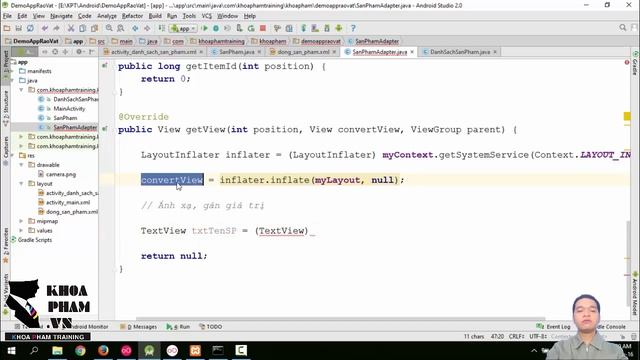Expand the third com.khoaphamtraining package node
This screenshot has width=640, height=360.
click(x=21, y=146)
